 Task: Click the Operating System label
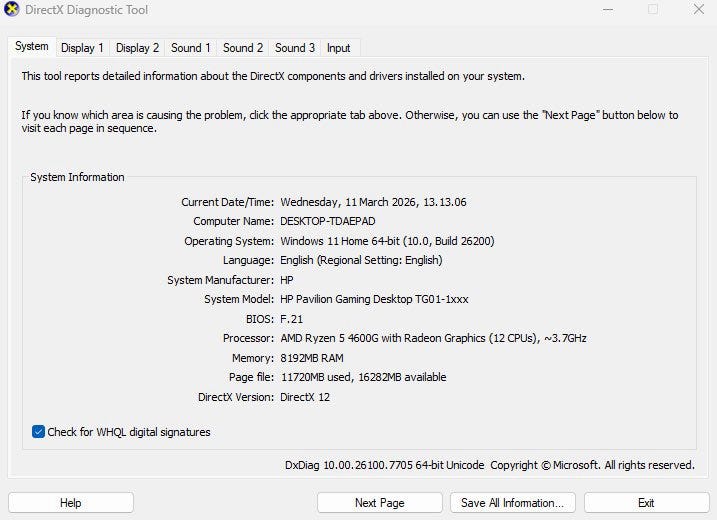coord(229,241)
